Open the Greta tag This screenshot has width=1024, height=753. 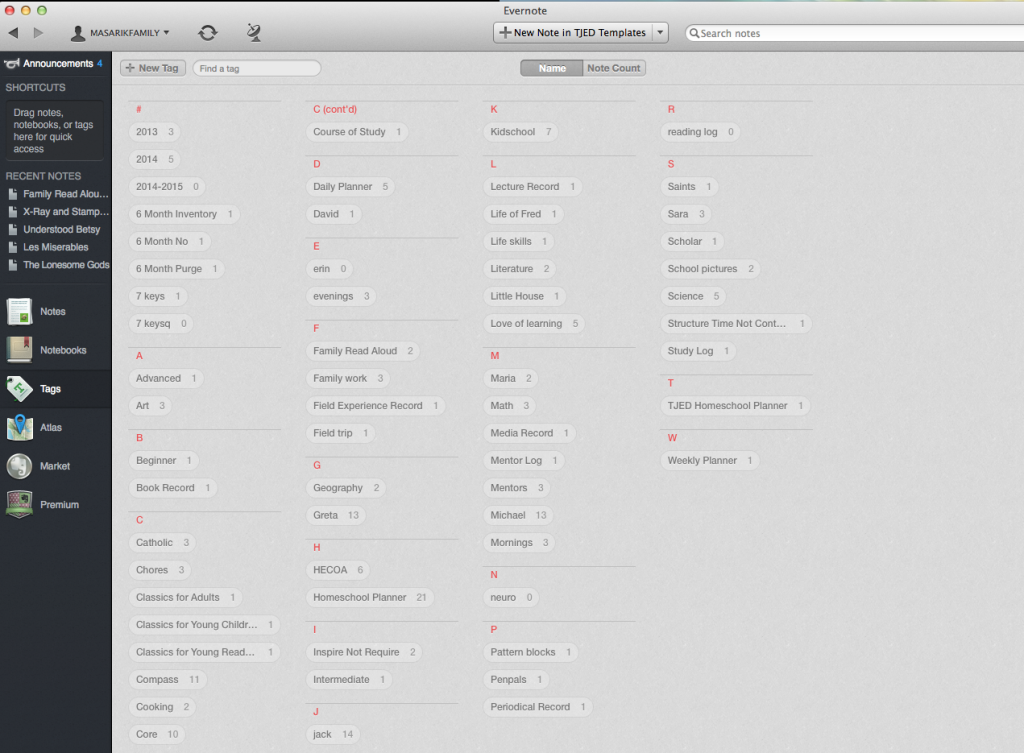tap(336, 515)
